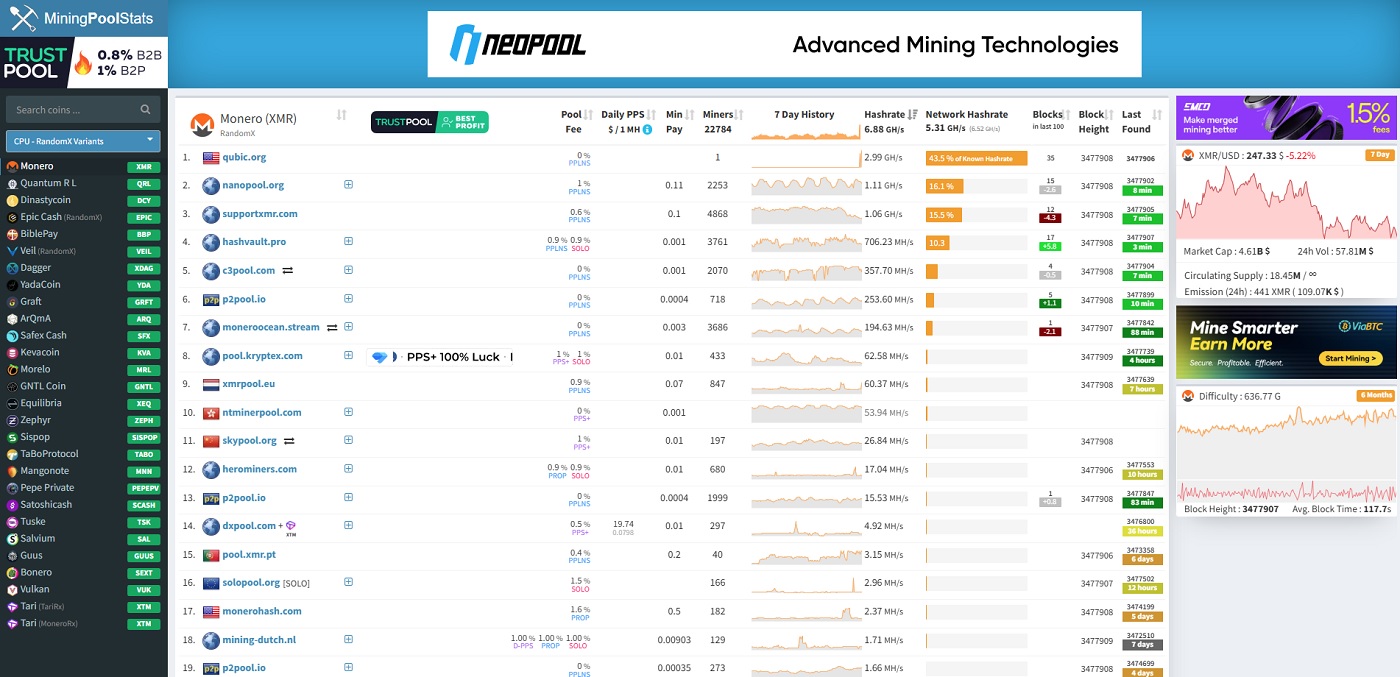The height and width of the screenshot is (677, 1400).
Task: Click qubic.org 43.5% network hashrate bar
Action: [977, 158]
